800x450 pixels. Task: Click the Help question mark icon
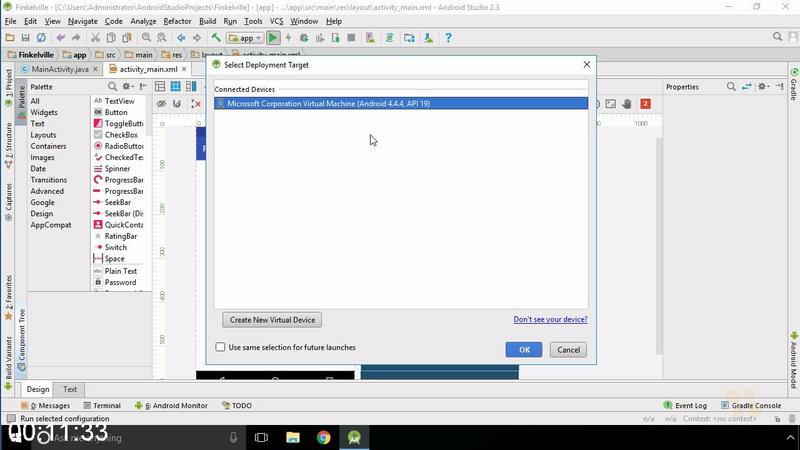[448, 38]
